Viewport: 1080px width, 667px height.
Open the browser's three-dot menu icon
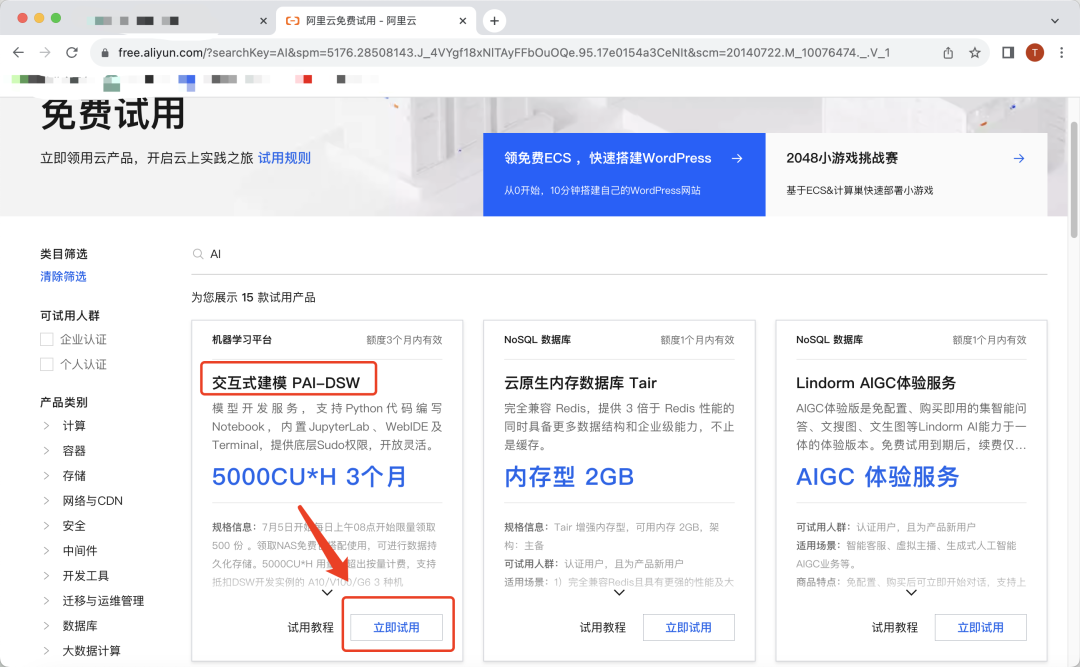(1062, 52)
